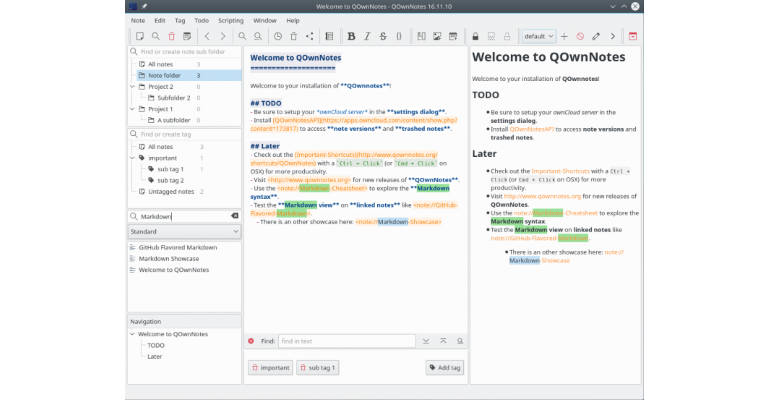The image size is (770, 400).
Task: Open the Standard sort dropdown
Action: coord(185,232)
